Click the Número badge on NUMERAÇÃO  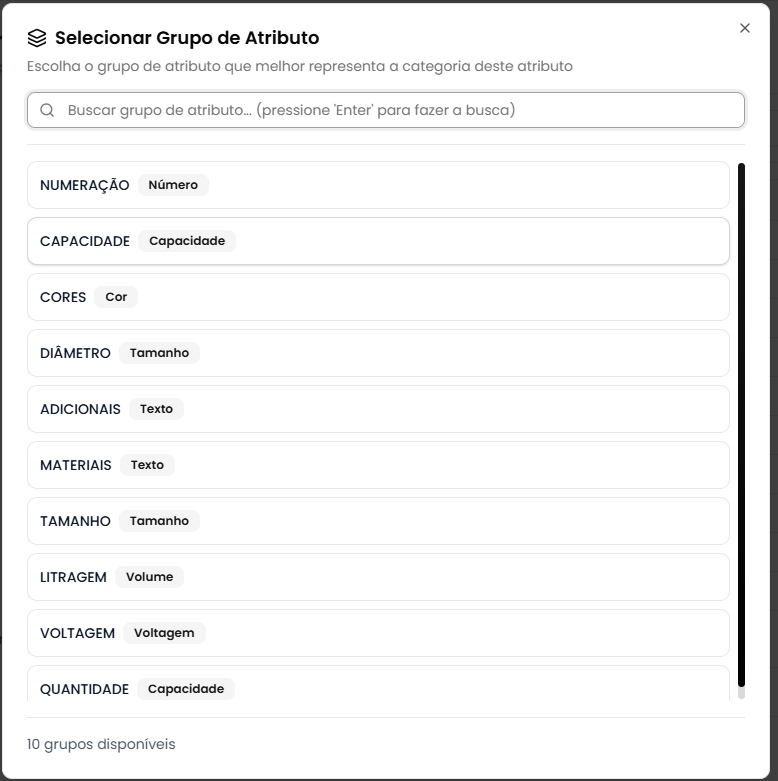point(173,185)
